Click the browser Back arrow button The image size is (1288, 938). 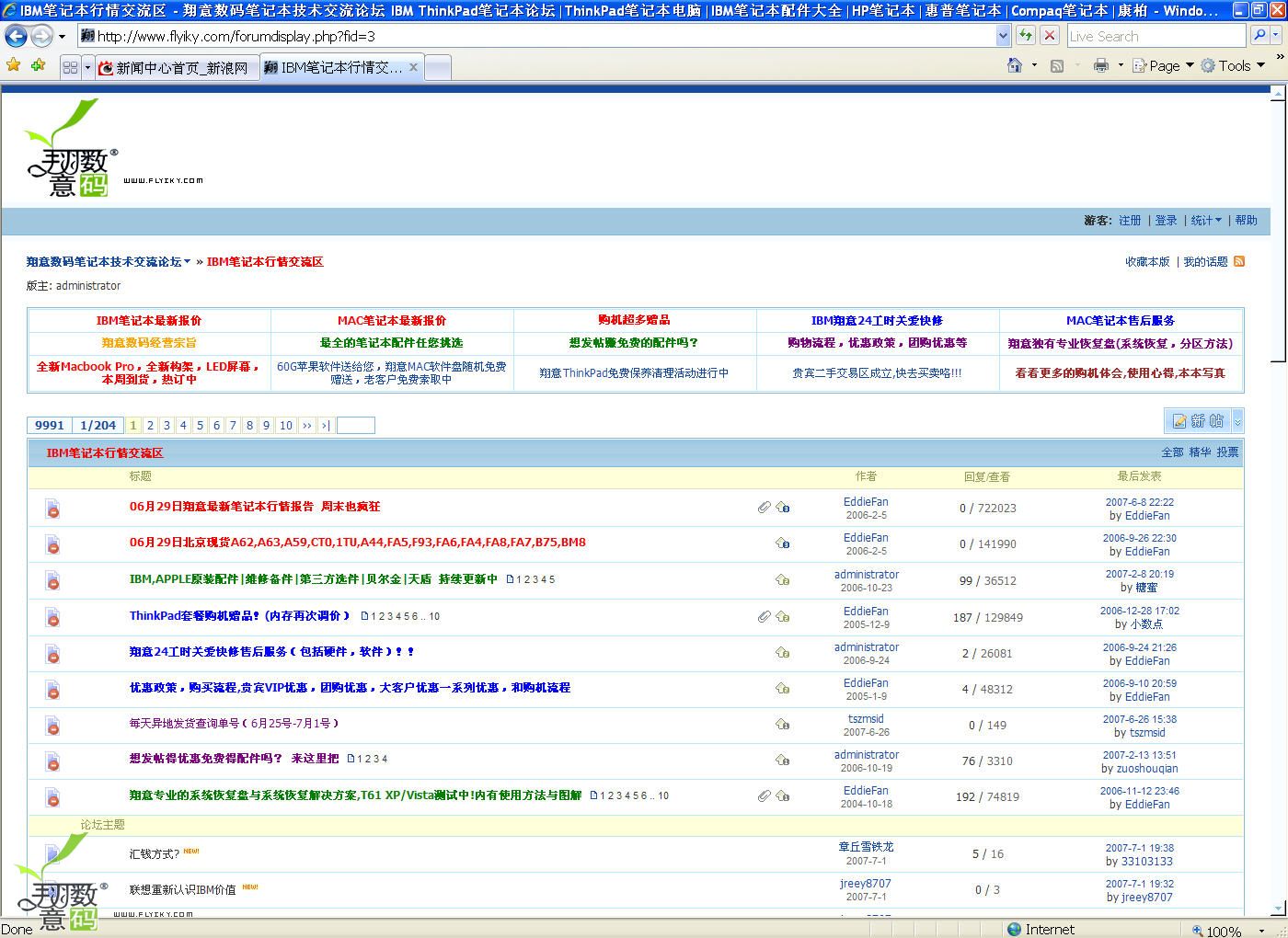tap(16, 36)
